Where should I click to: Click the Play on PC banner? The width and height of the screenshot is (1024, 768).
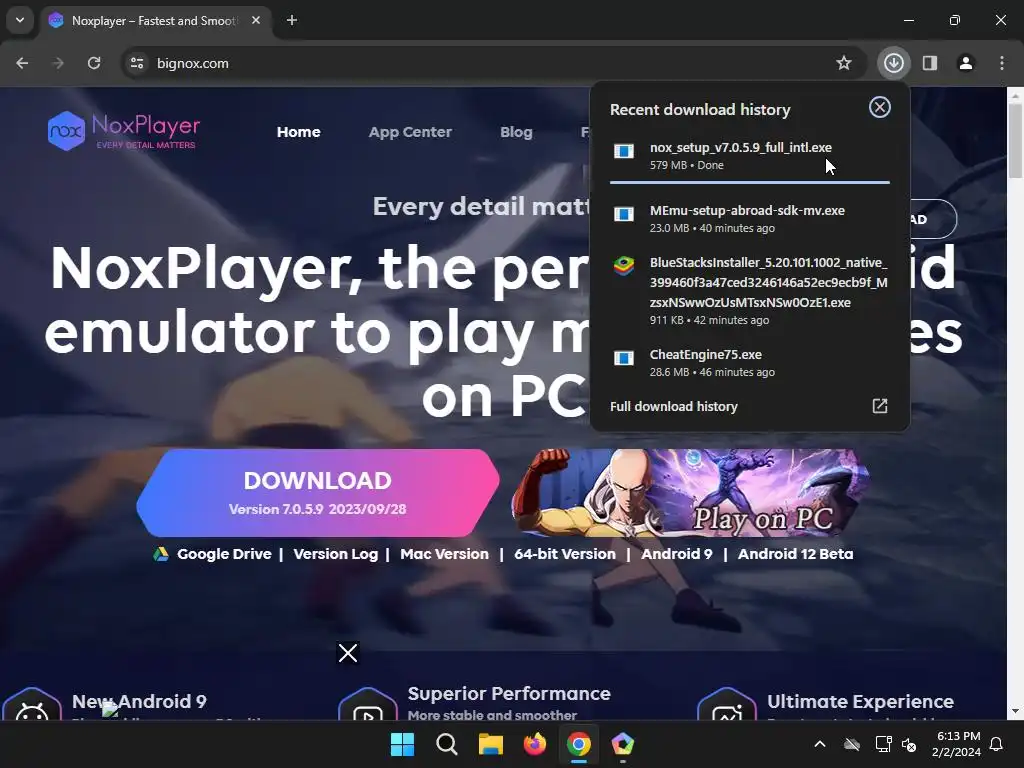[x=691, y=492]
